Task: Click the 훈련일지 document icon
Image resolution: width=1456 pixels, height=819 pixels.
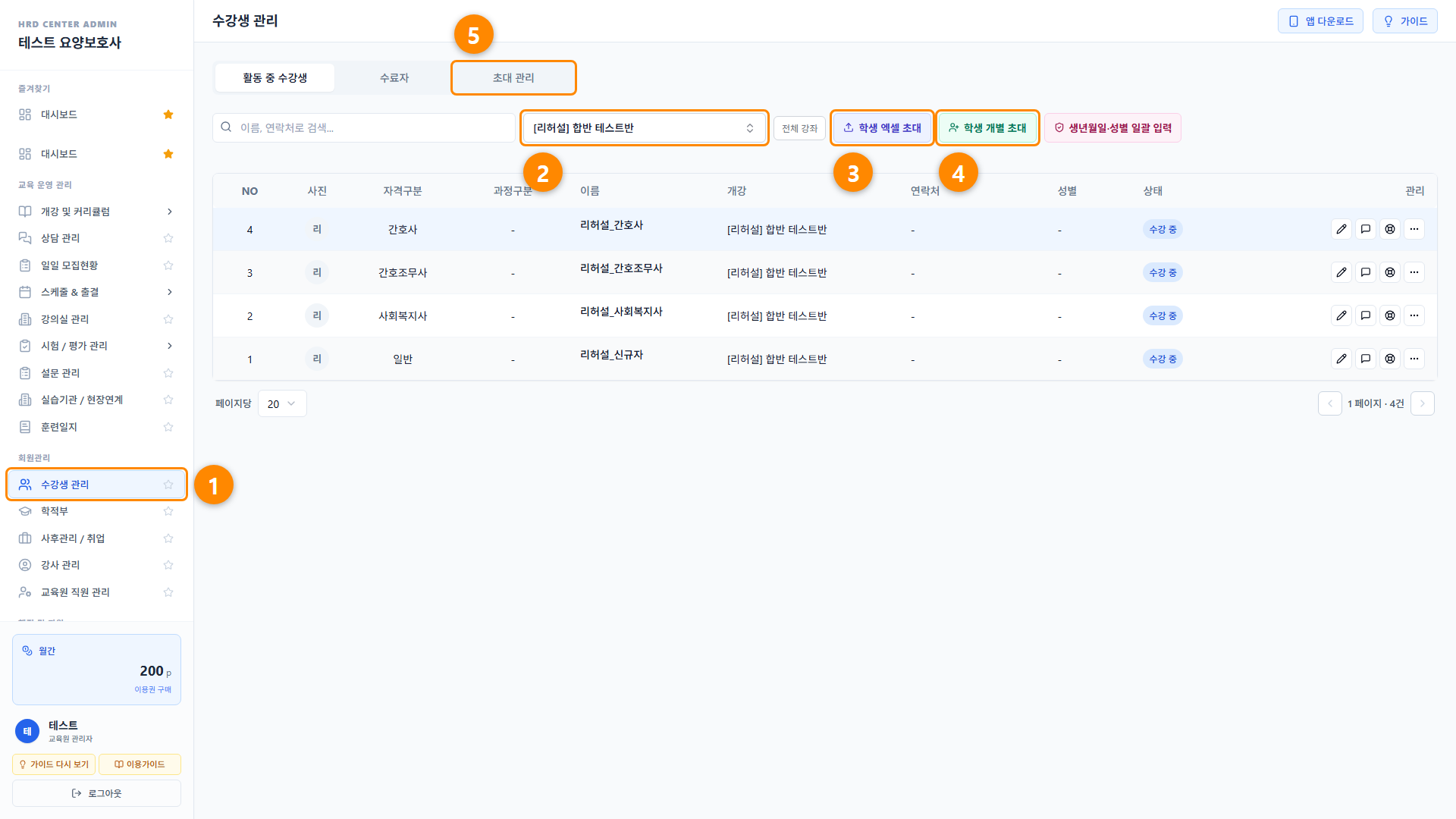Action: 25,427
